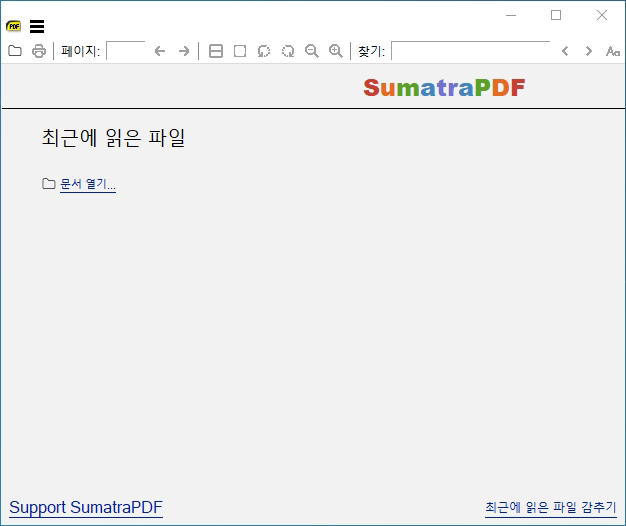
Task: Click 최근에 읽은 파일 감추기 link
Action: tap(551, 508)
